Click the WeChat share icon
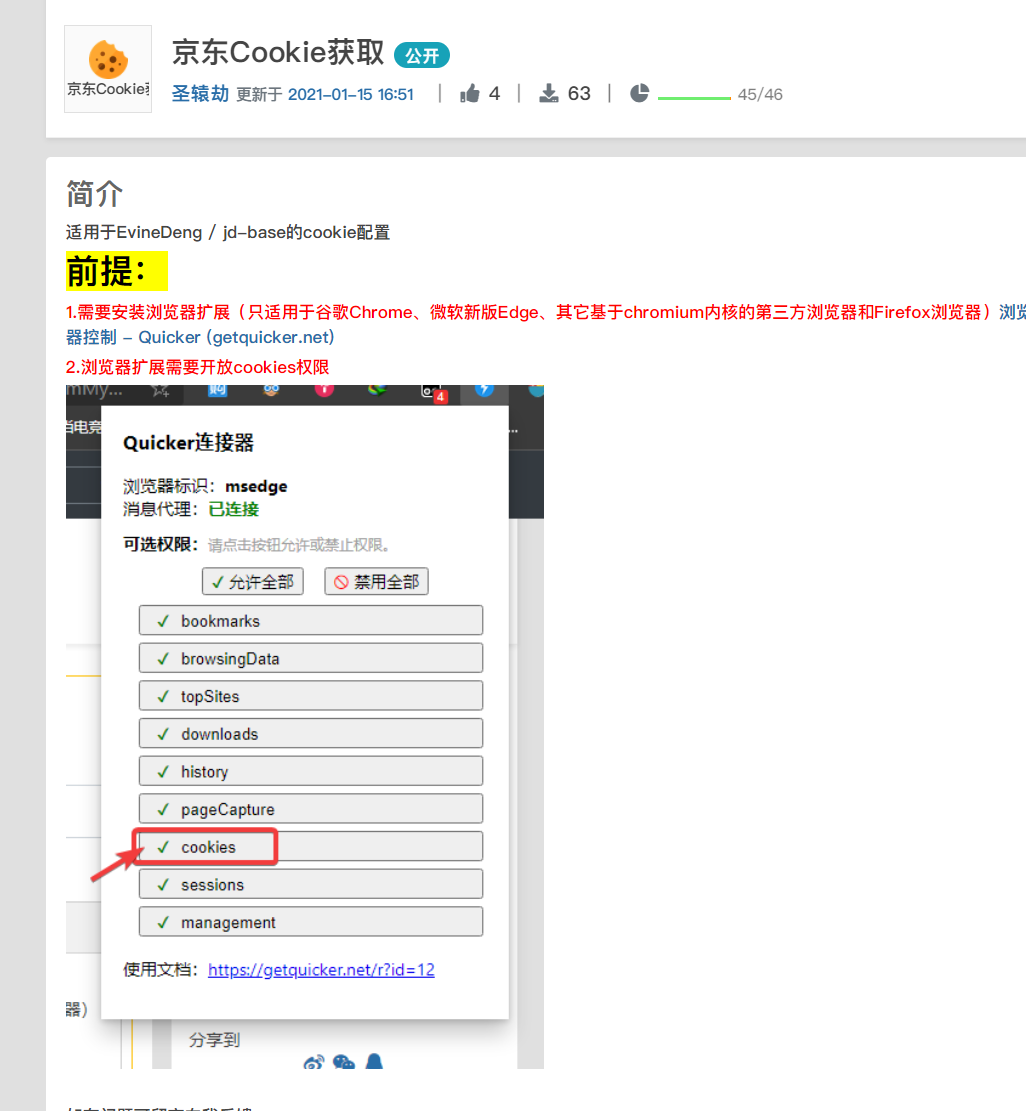This screenshot has height=1111, width=1026. point(344,1062)
